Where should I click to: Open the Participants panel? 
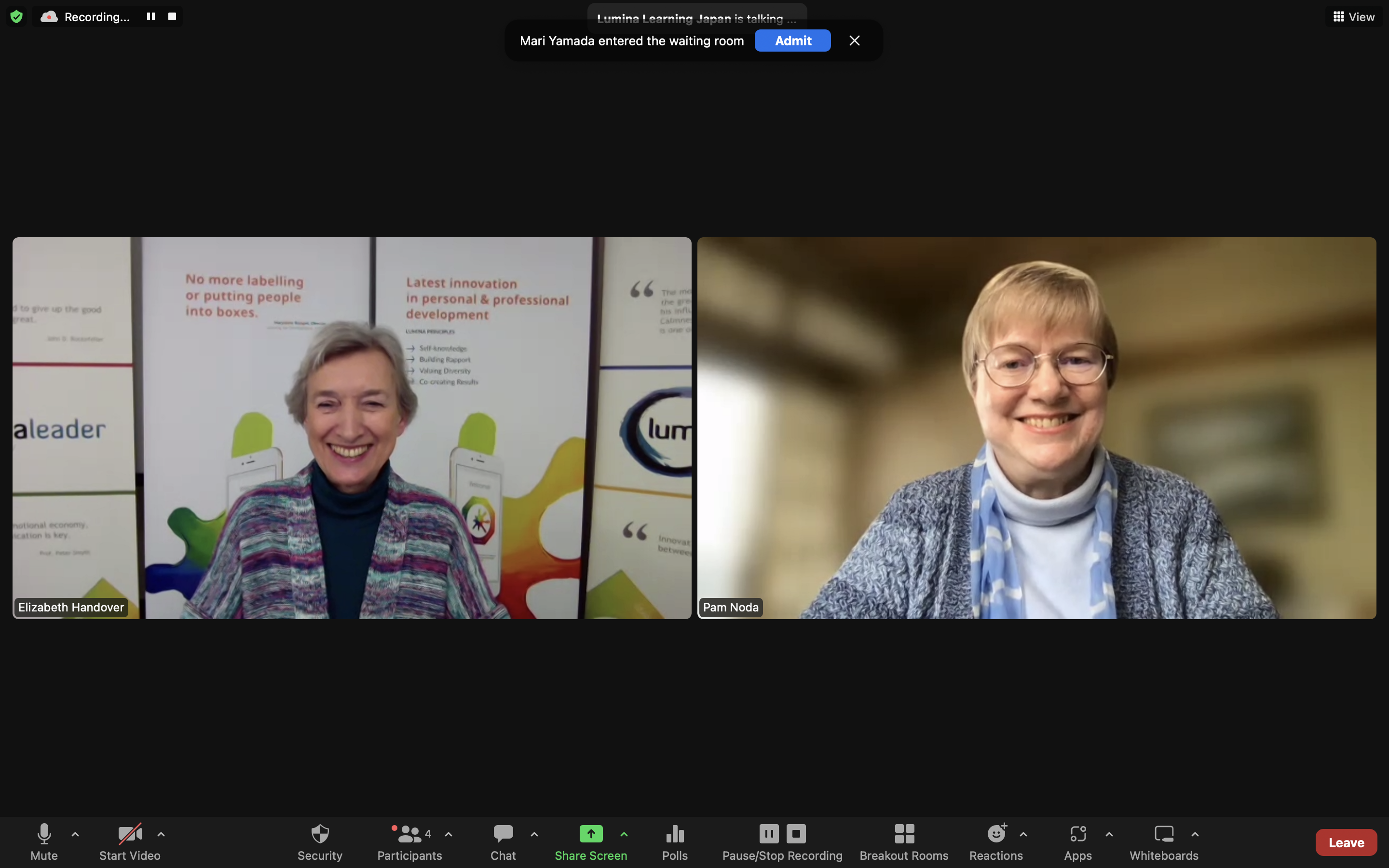tap(409, 841)
